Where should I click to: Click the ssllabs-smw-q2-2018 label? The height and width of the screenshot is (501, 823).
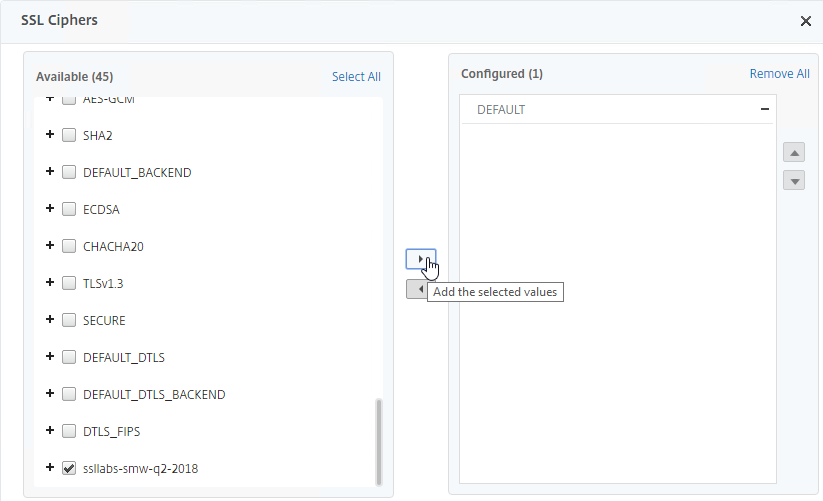click(x=141, y=468)
